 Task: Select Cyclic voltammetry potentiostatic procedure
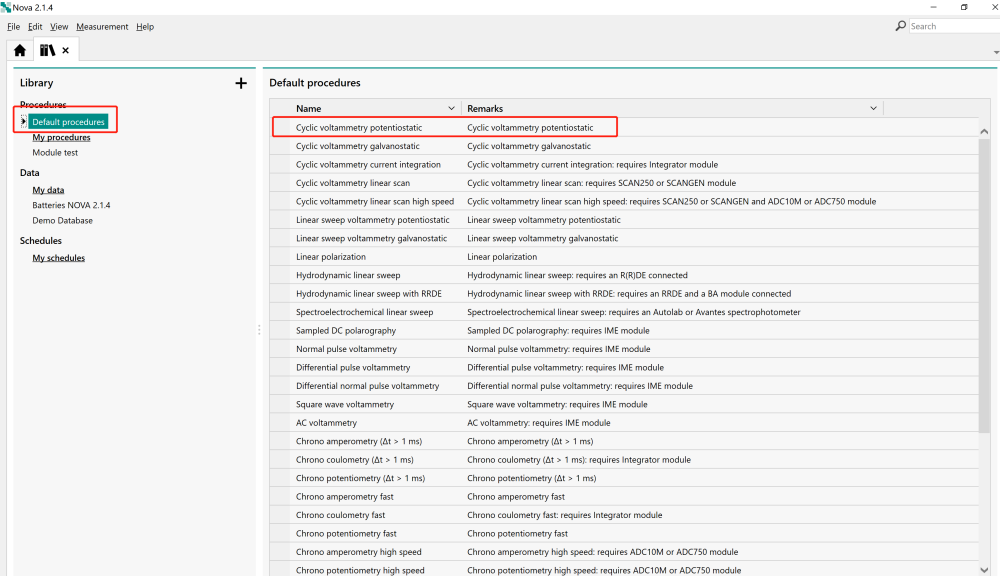point(359,128)
